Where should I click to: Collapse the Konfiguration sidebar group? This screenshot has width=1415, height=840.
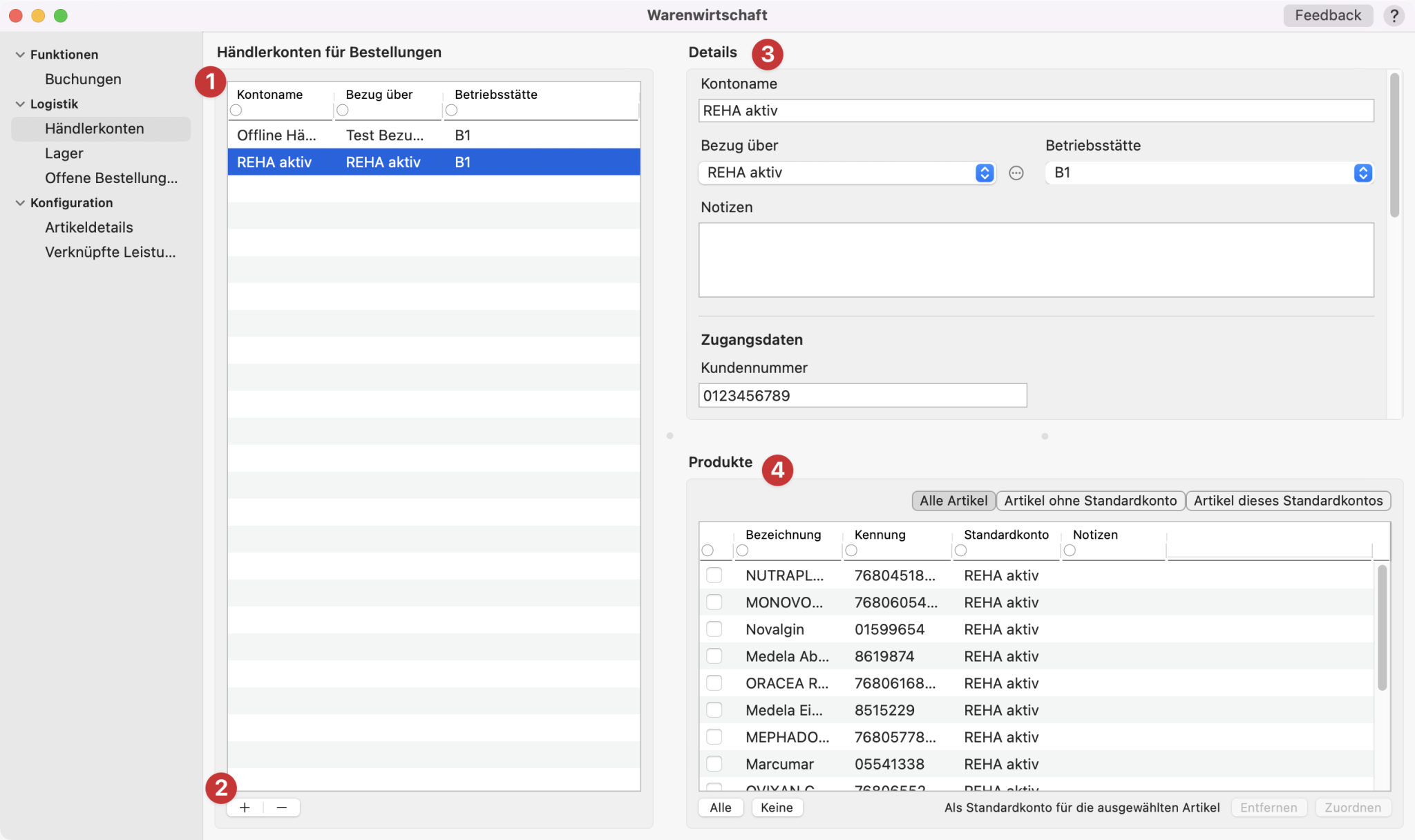click(20, 203)
